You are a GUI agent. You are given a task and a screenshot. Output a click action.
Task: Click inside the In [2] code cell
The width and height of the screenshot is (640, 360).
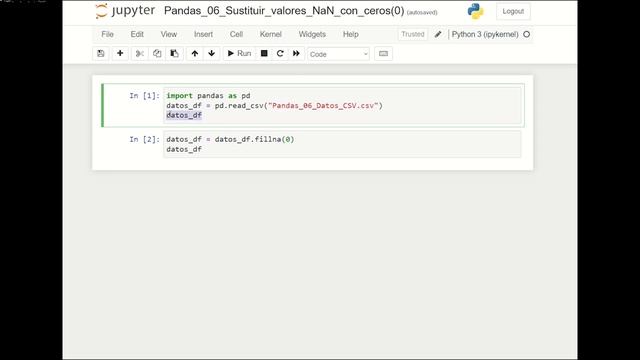point(342,144)
